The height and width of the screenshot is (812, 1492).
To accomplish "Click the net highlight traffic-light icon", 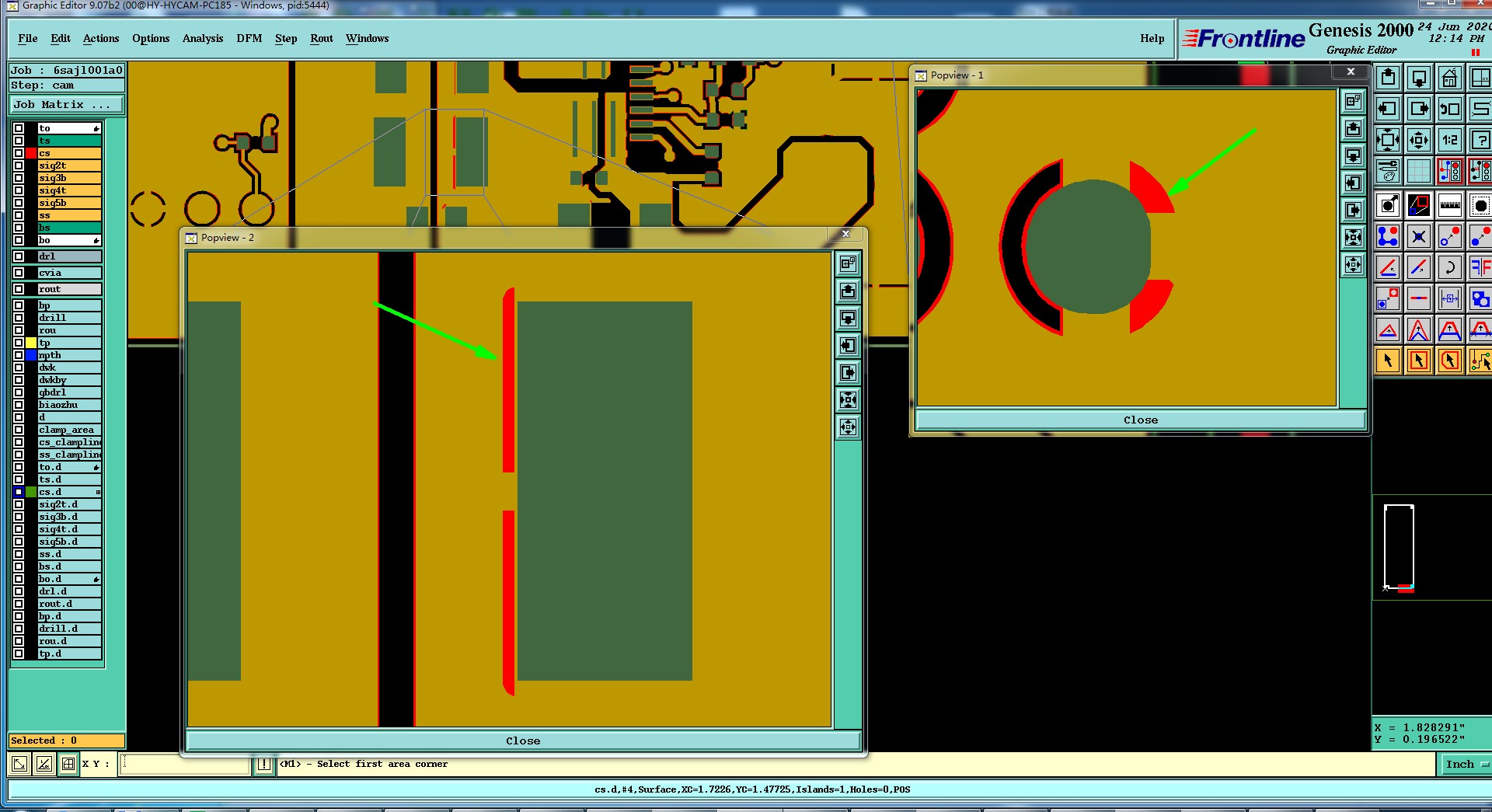I will click(x=1450, y=171).
